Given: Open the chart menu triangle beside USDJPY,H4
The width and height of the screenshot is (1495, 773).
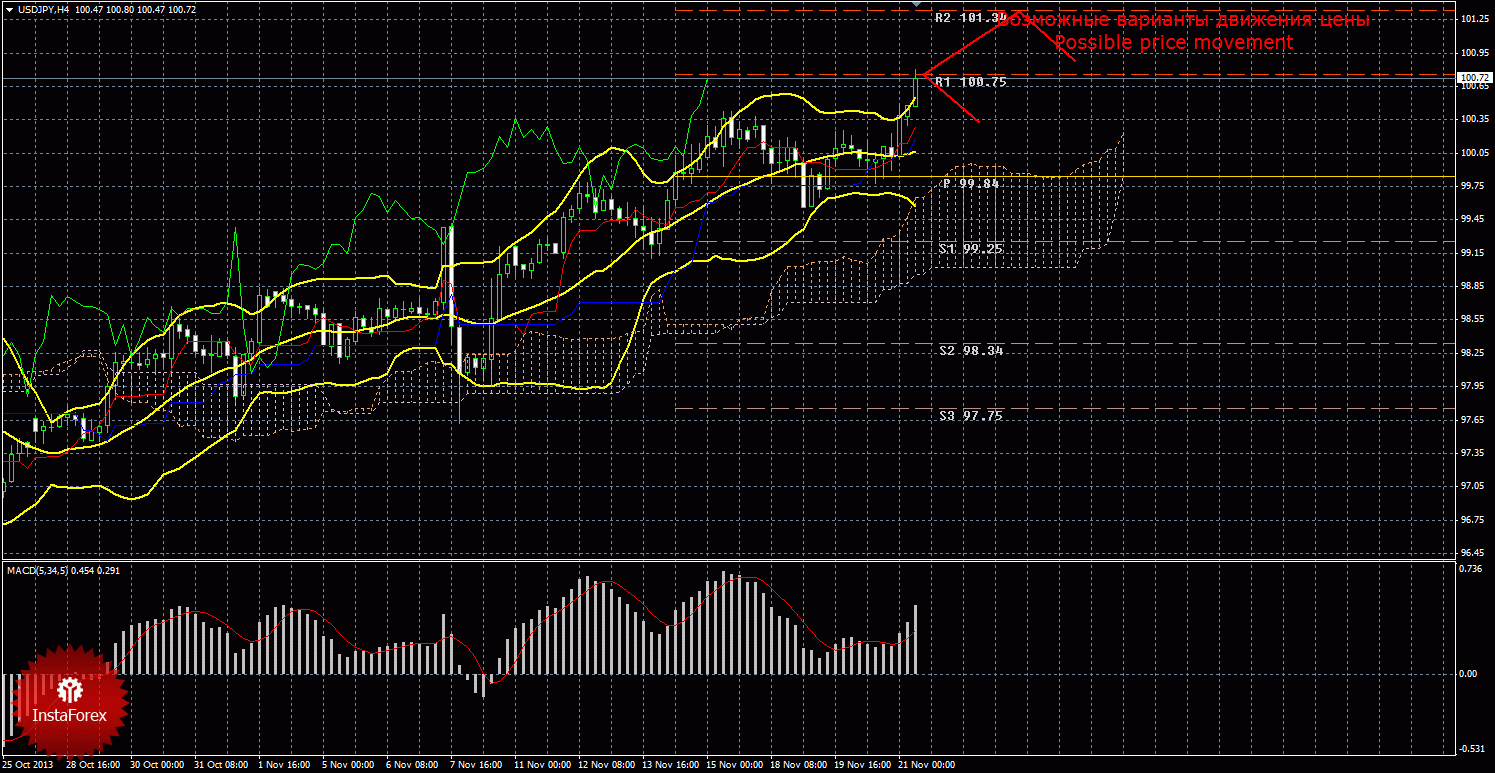Looking at the screenshot, I should (x=8, y=9).
